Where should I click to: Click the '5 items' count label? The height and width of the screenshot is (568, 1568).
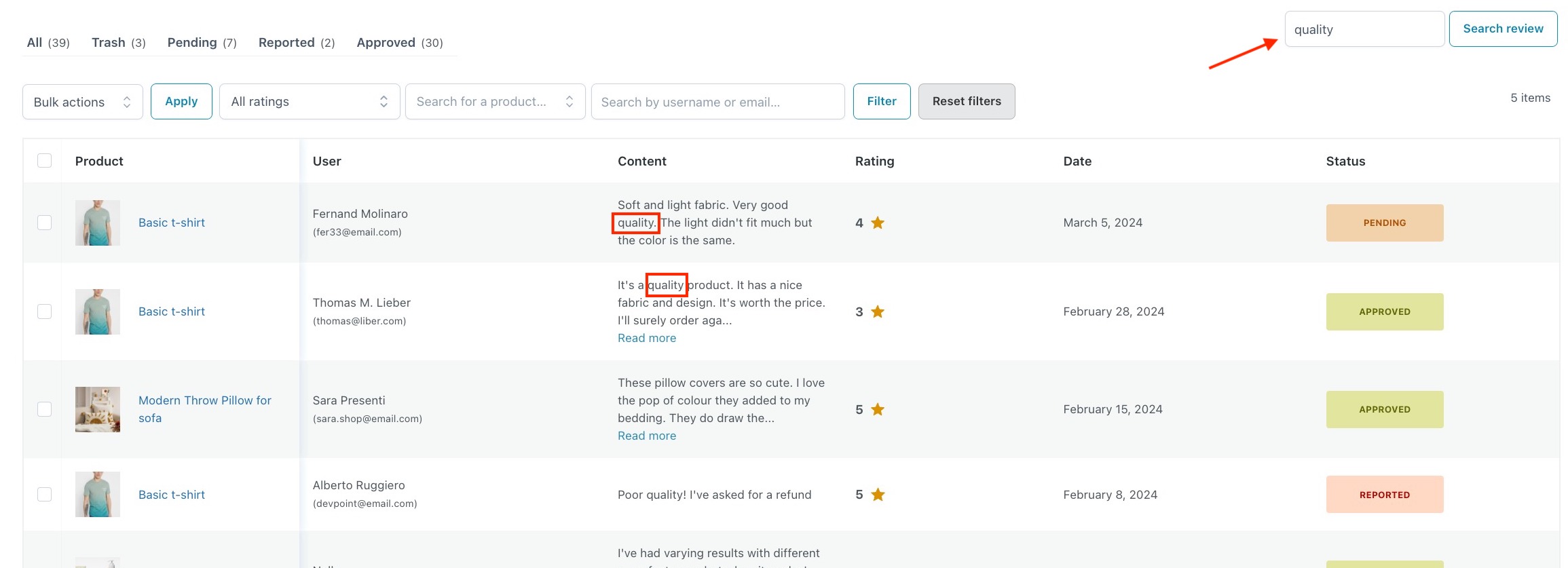click(x=1530, y=98)
